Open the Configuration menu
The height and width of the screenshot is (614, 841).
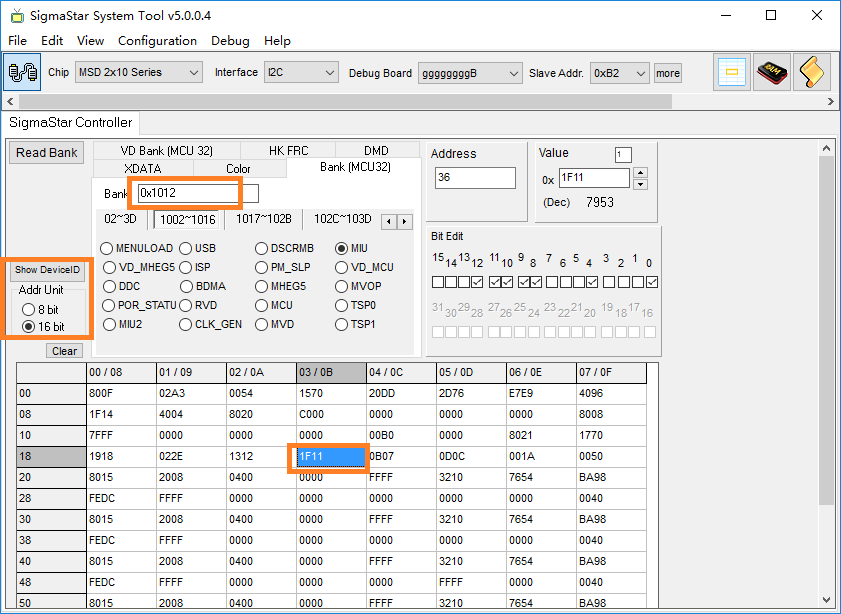157,41
